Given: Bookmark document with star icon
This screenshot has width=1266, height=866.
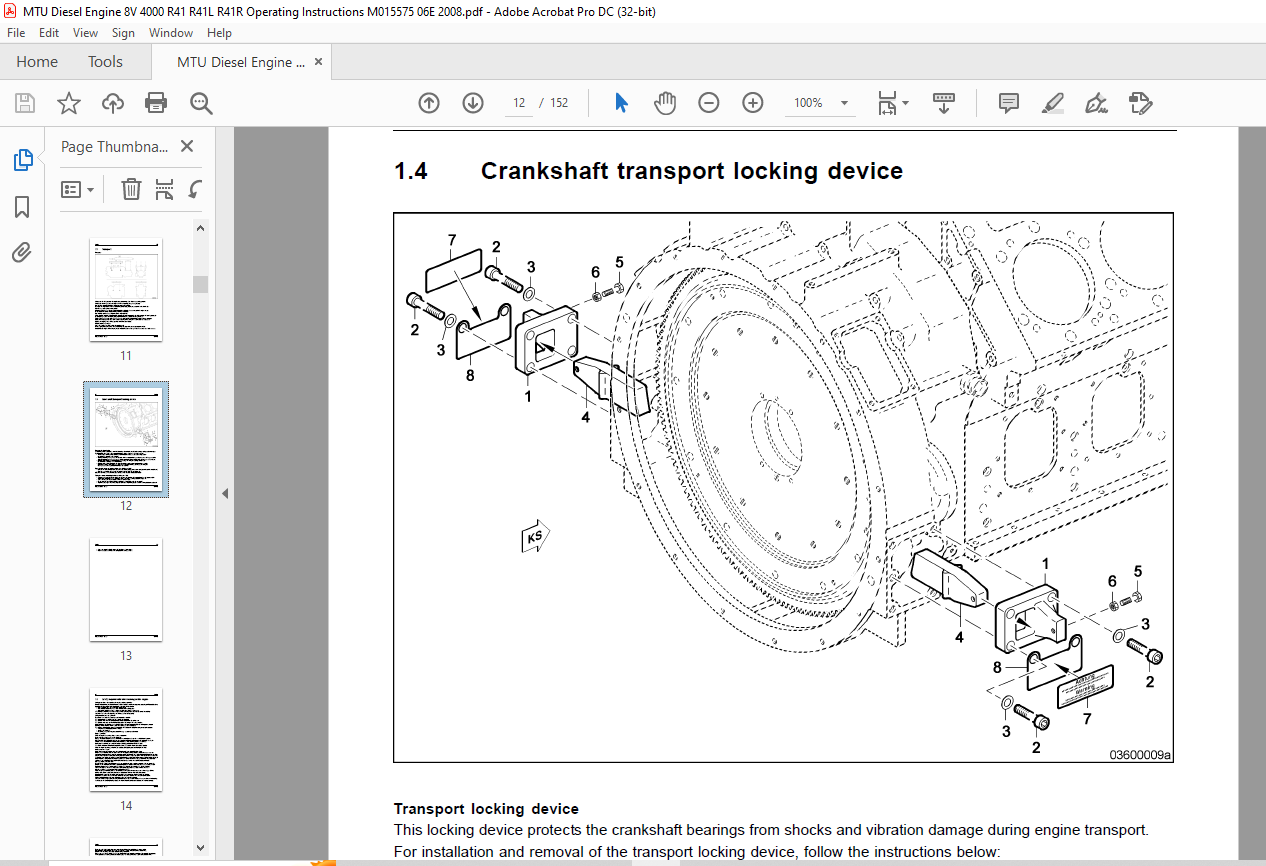Looking at the screenshot, I should pos(68,103).
